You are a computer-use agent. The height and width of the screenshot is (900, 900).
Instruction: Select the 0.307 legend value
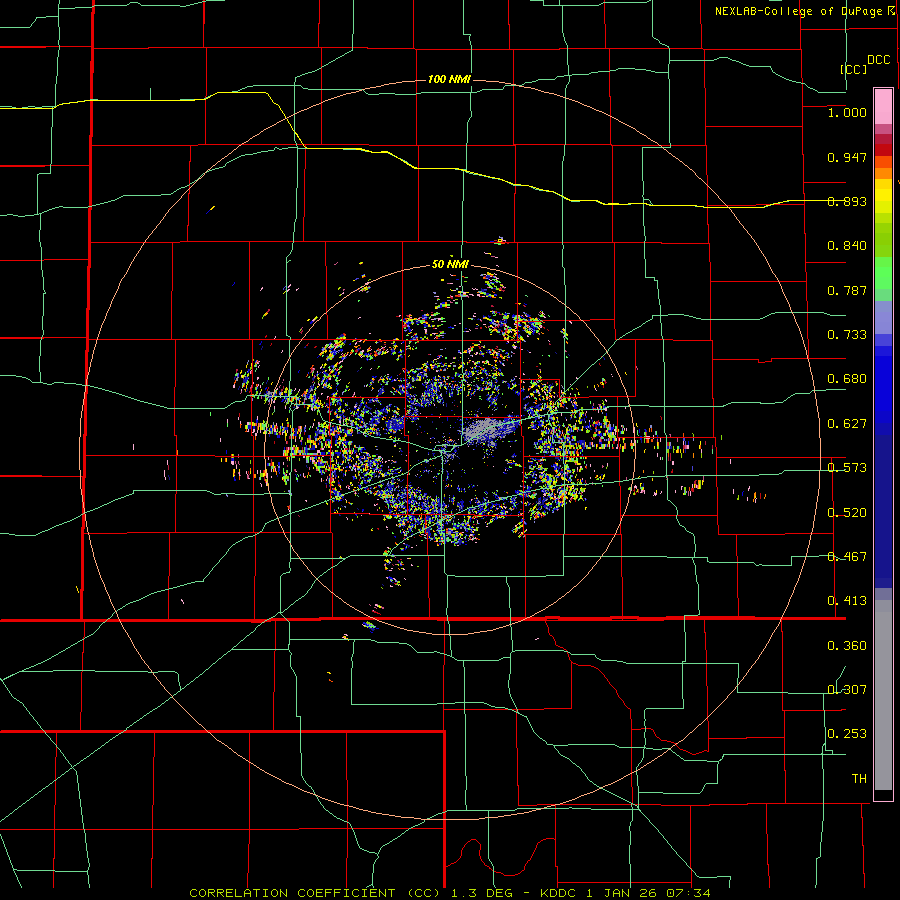pos(847,690)
